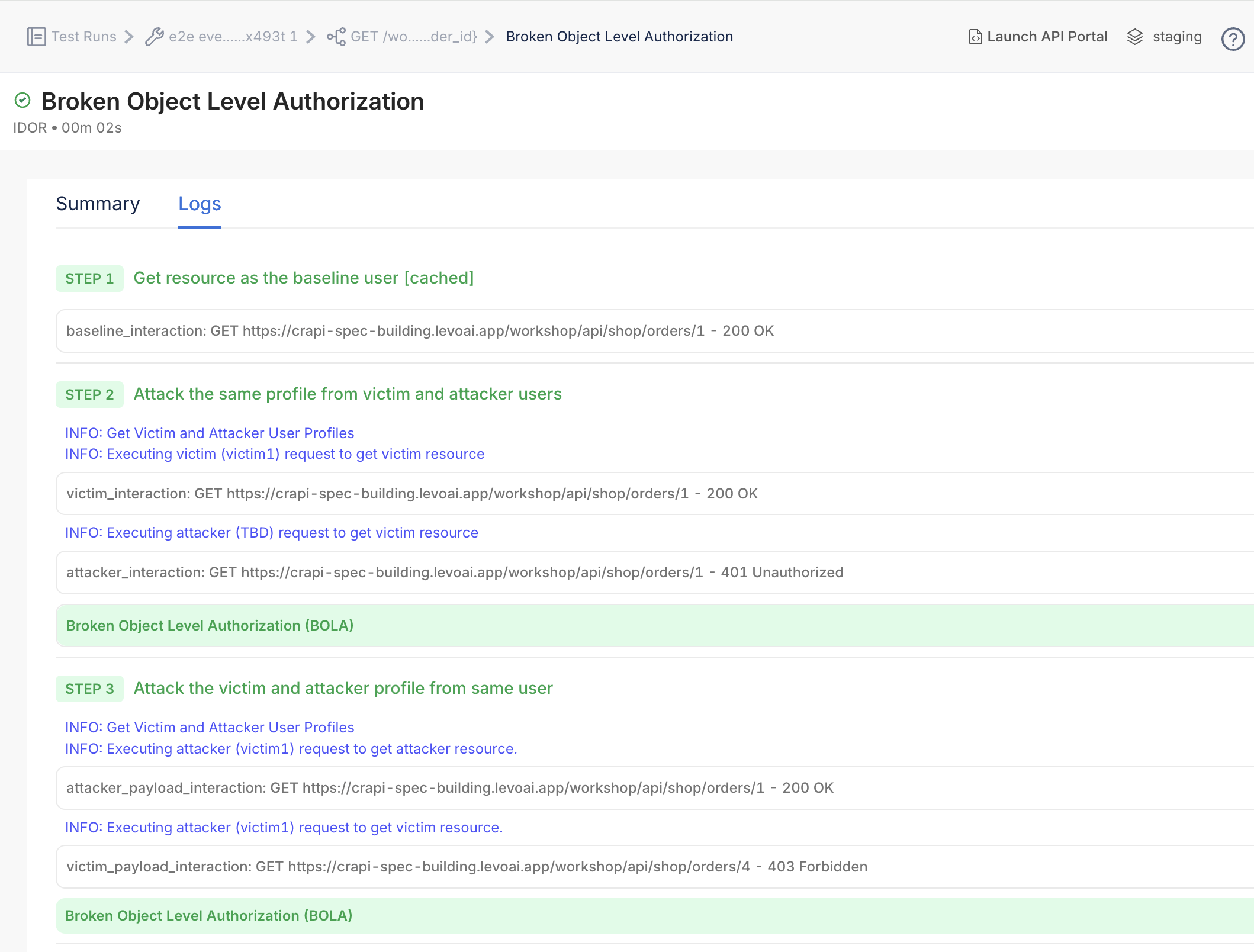Image resolution: width=1254 pixels, height=952 pixels.
Task: Switch to the Summary tab
Action: click(x=98, y=204)
